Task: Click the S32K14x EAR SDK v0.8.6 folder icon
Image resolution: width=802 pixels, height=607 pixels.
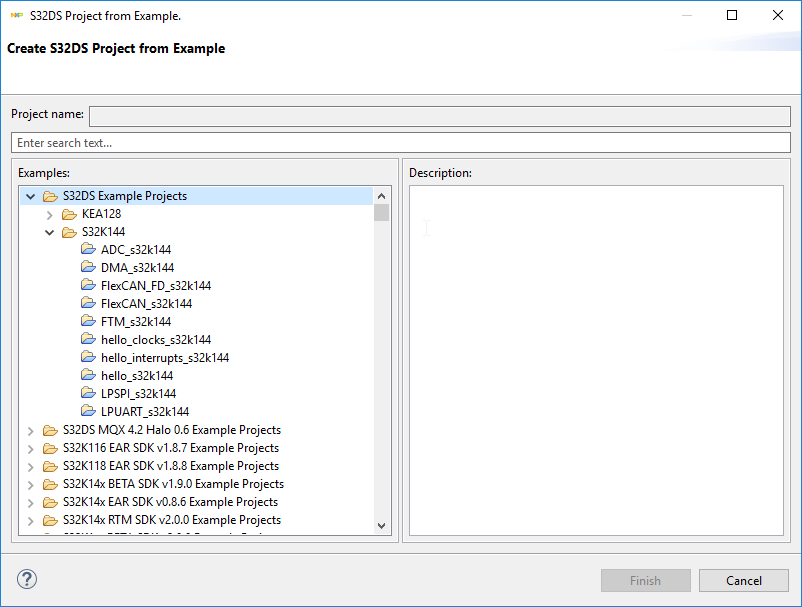Action: [x=50, y=502]
